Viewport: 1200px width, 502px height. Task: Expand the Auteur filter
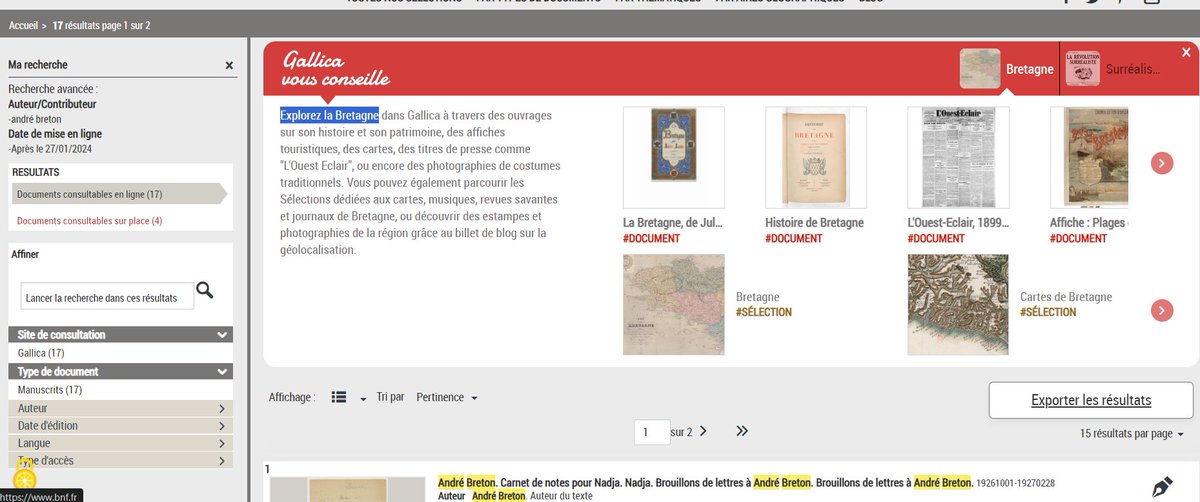pyautogui.click(x=120, y=408)
